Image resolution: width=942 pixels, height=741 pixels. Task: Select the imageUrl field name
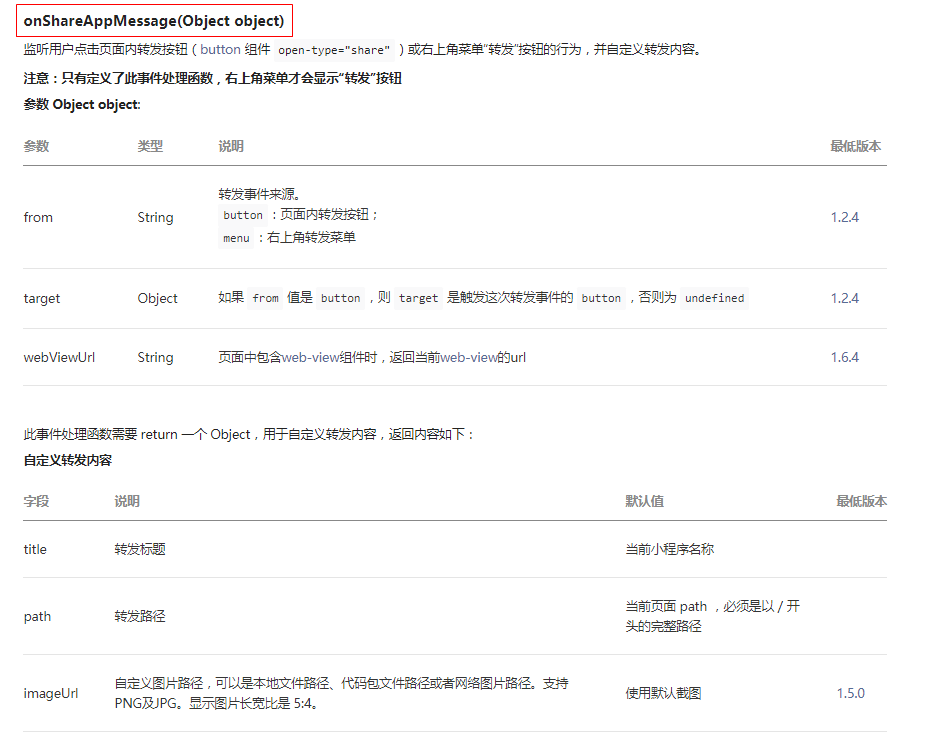[50, 694]
